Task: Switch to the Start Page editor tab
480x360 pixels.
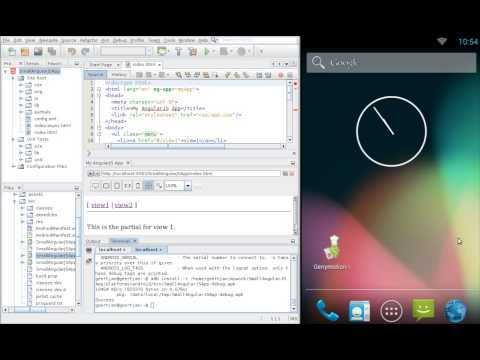Action: point(103,64)
